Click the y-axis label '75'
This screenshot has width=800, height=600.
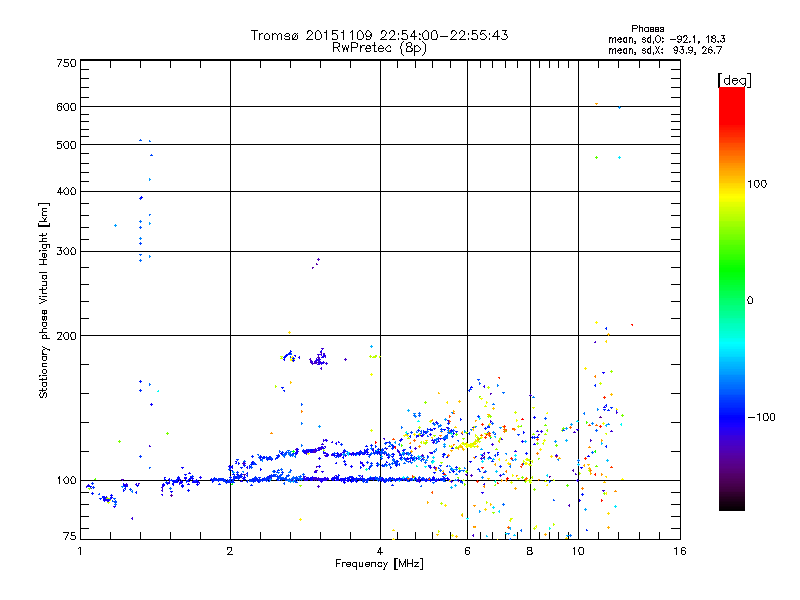(x=70, y=536)
